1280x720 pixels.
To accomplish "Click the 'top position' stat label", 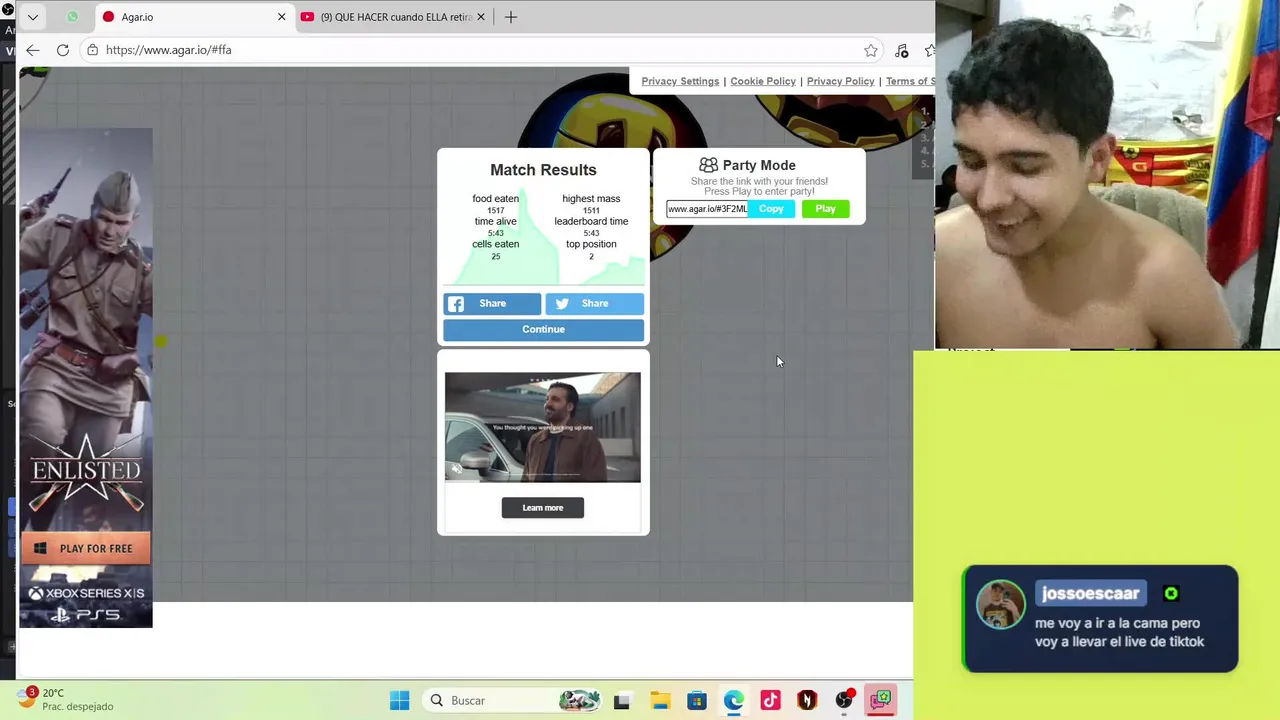I will pyautogui.click(x=591, y=244).
